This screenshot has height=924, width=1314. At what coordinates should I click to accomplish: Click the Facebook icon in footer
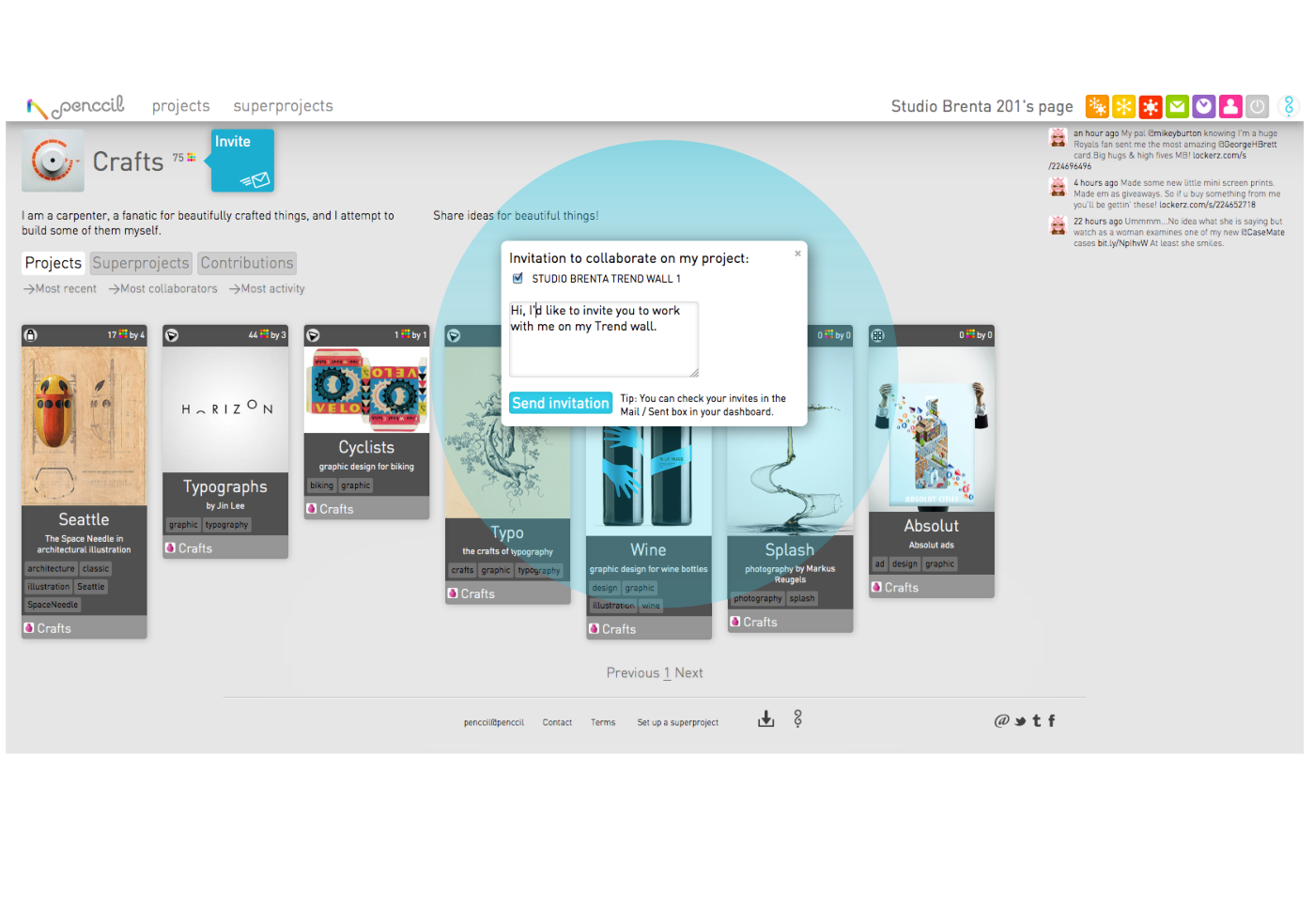(x=1051, y=721)
